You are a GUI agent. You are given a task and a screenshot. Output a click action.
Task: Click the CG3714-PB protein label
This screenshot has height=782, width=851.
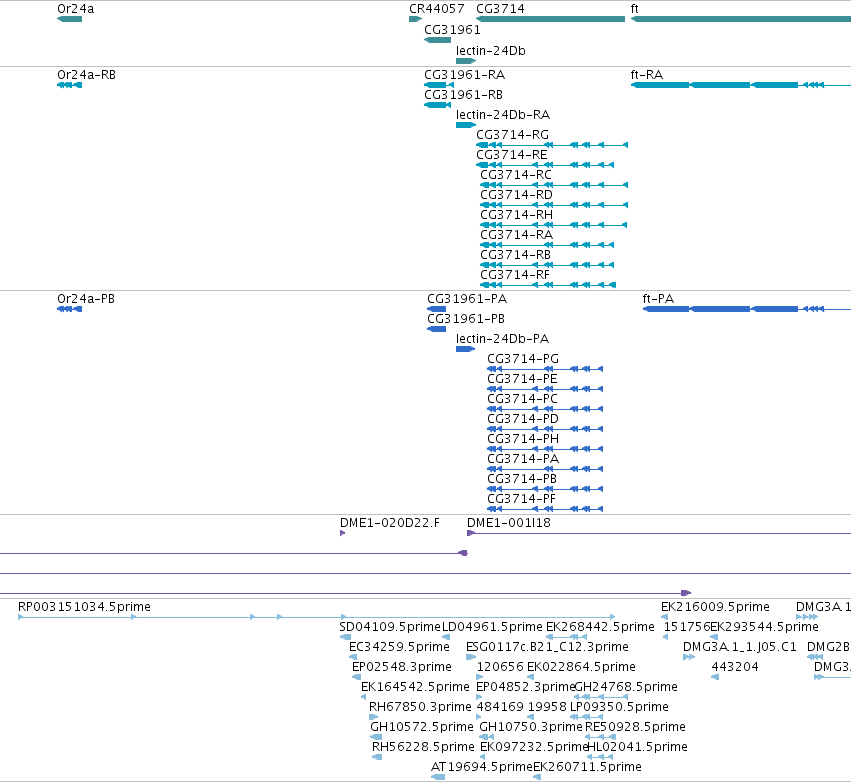click(x=522, y=479)
